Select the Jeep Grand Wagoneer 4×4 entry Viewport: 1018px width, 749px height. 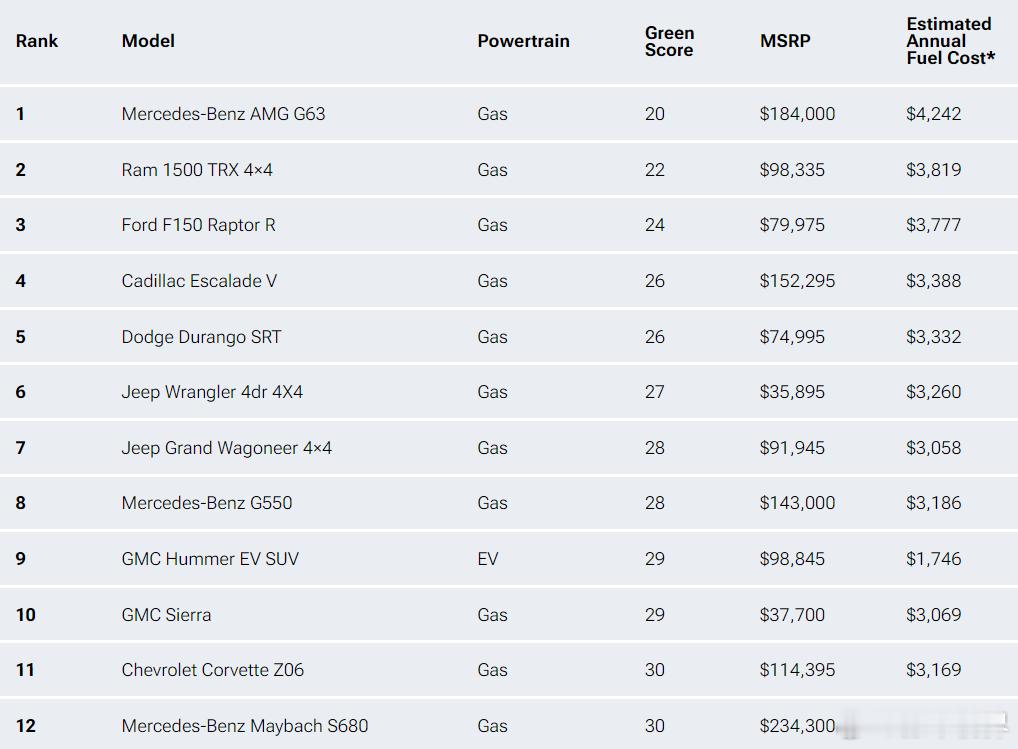(226, 448)
